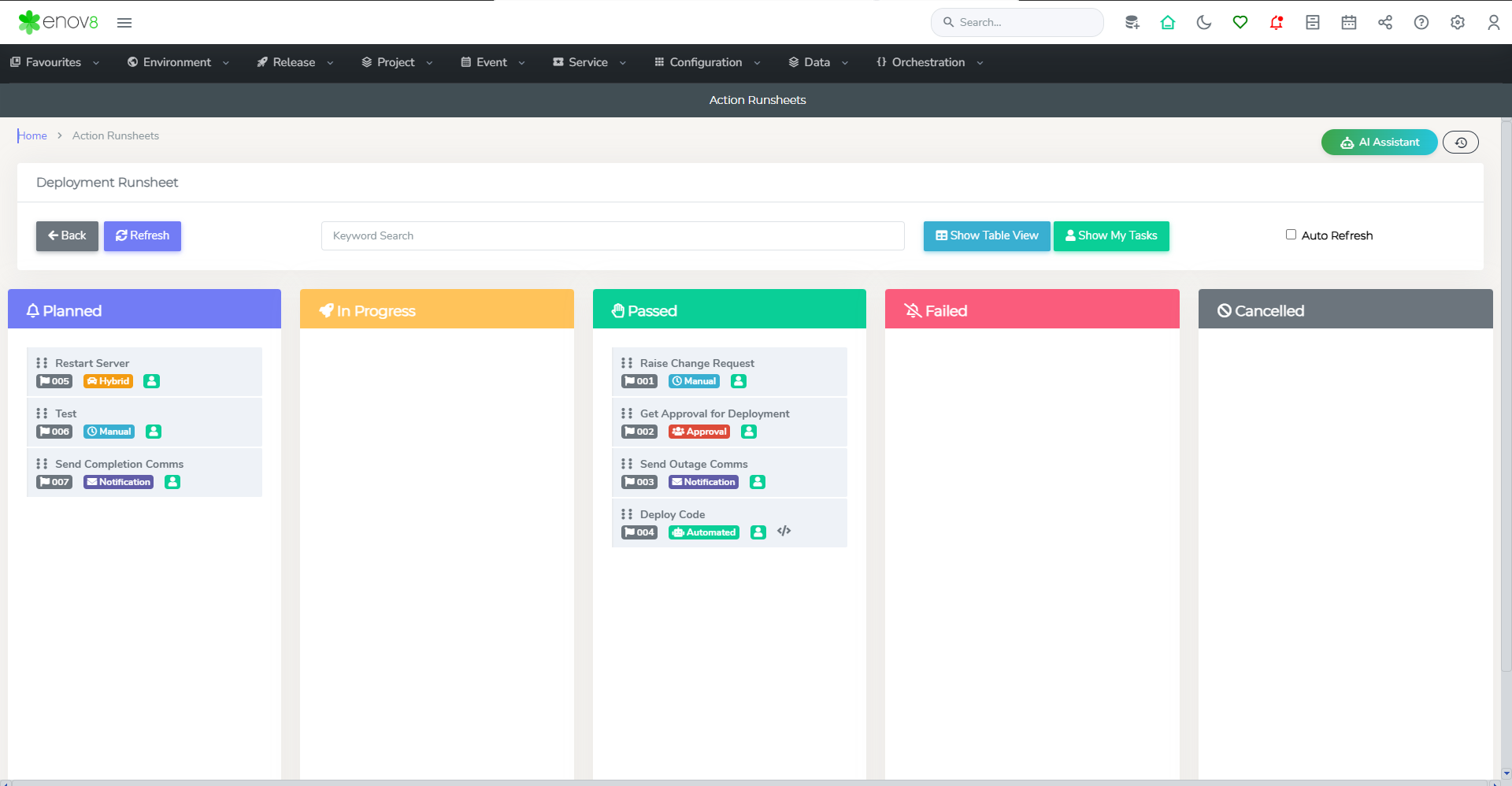
Task: Click the history icon beside AI Assistant
Action: [1460, 143]
